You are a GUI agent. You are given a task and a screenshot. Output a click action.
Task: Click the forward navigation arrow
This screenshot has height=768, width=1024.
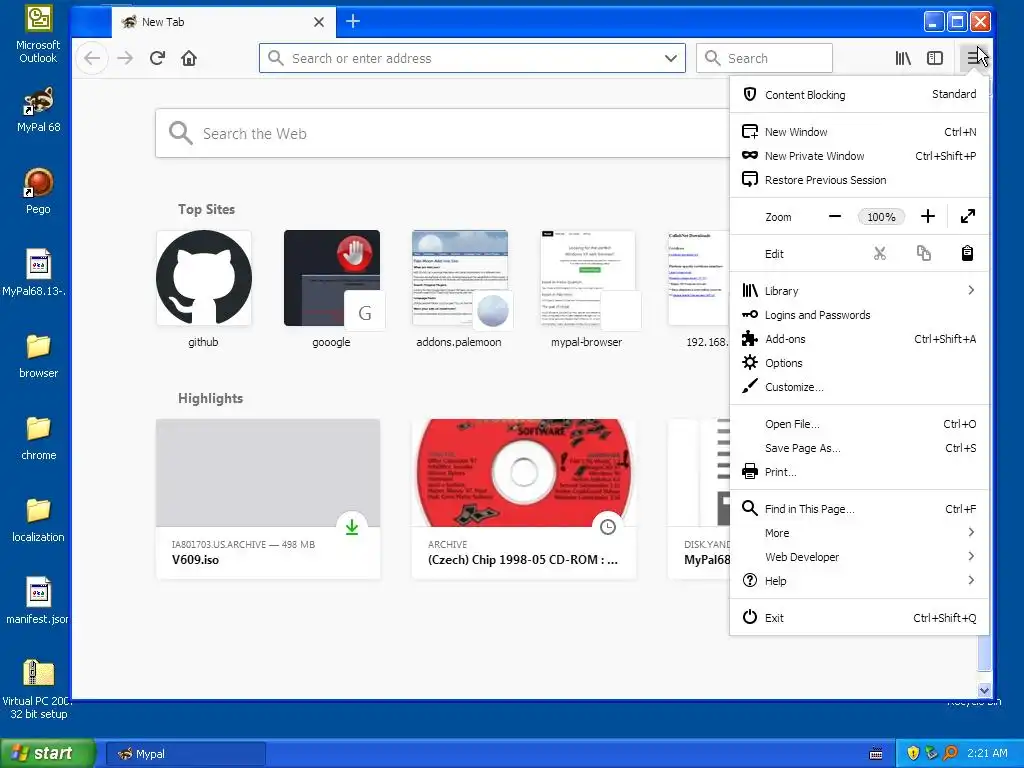coord(125,58)
